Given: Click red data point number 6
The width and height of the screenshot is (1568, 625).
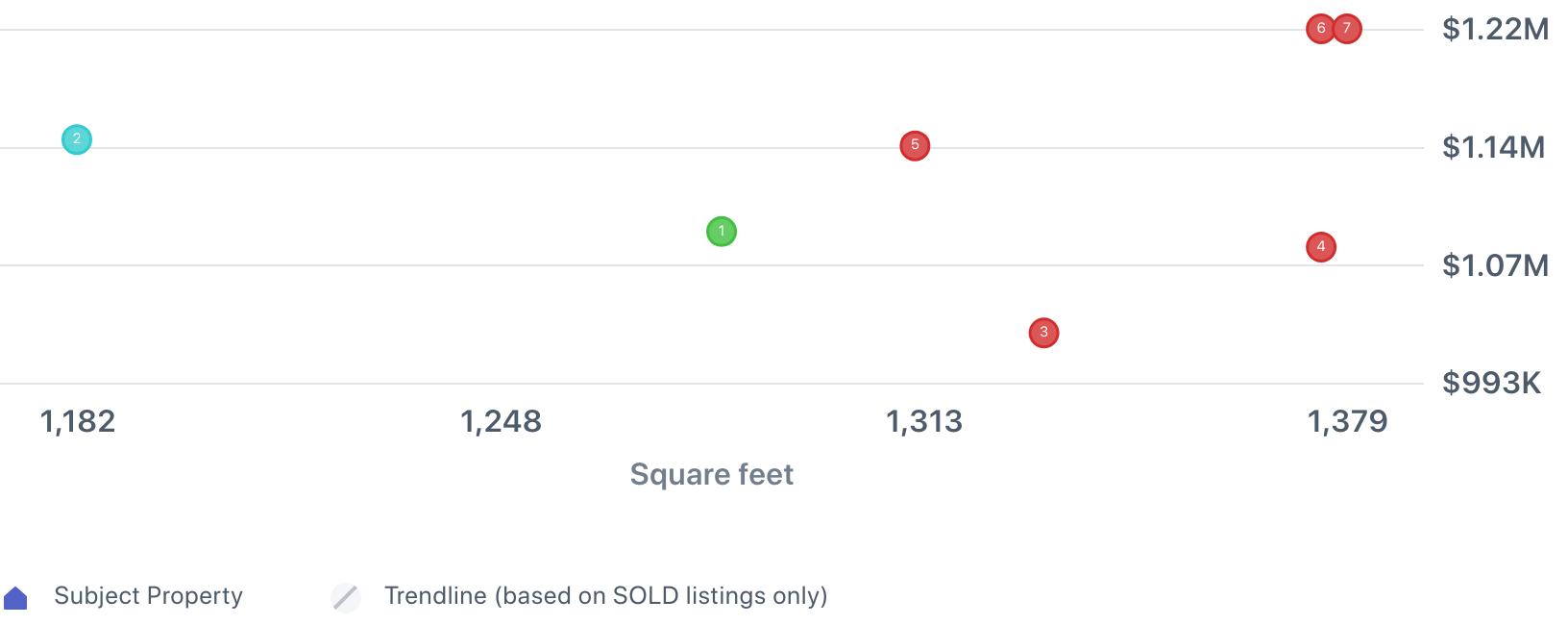Looking at the screenshot, I should 1319,29.
